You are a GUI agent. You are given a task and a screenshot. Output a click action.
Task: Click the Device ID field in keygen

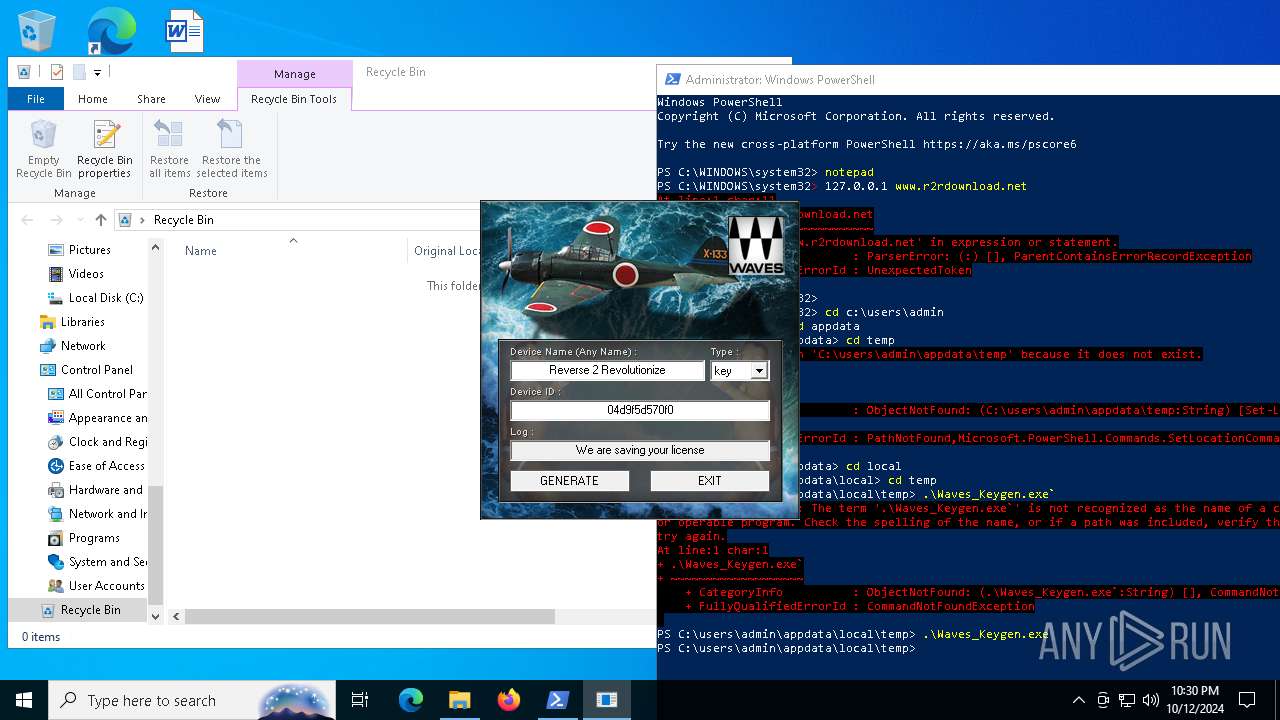(640, 410)
